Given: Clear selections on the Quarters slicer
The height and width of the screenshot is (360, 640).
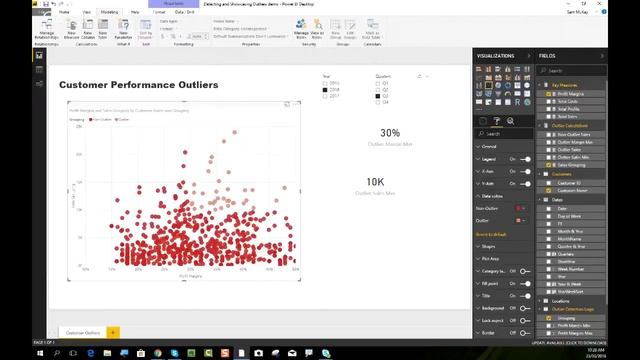Looking at the screenshot, I should (419, 76).
